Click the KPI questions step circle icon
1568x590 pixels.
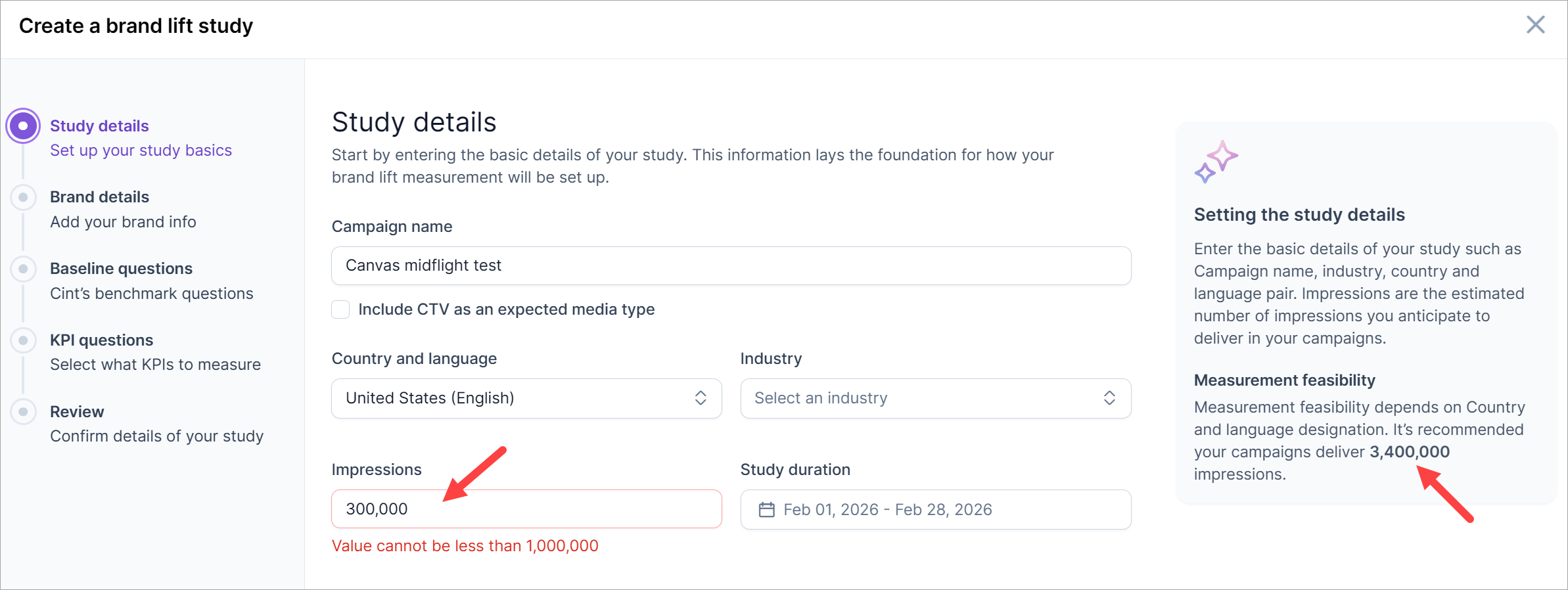tap(23, 340)
